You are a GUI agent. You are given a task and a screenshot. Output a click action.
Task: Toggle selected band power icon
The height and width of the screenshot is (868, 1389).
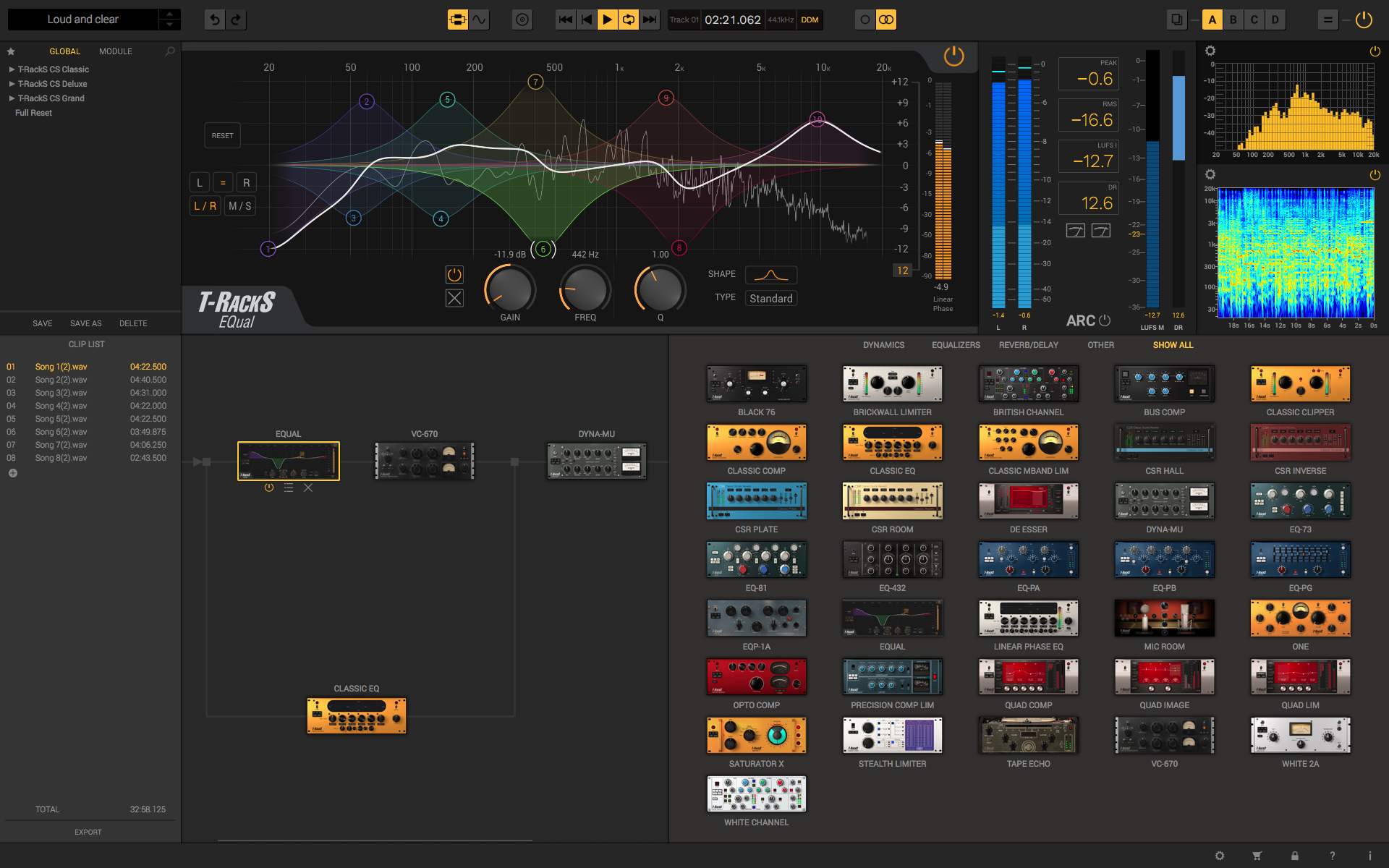454,275
